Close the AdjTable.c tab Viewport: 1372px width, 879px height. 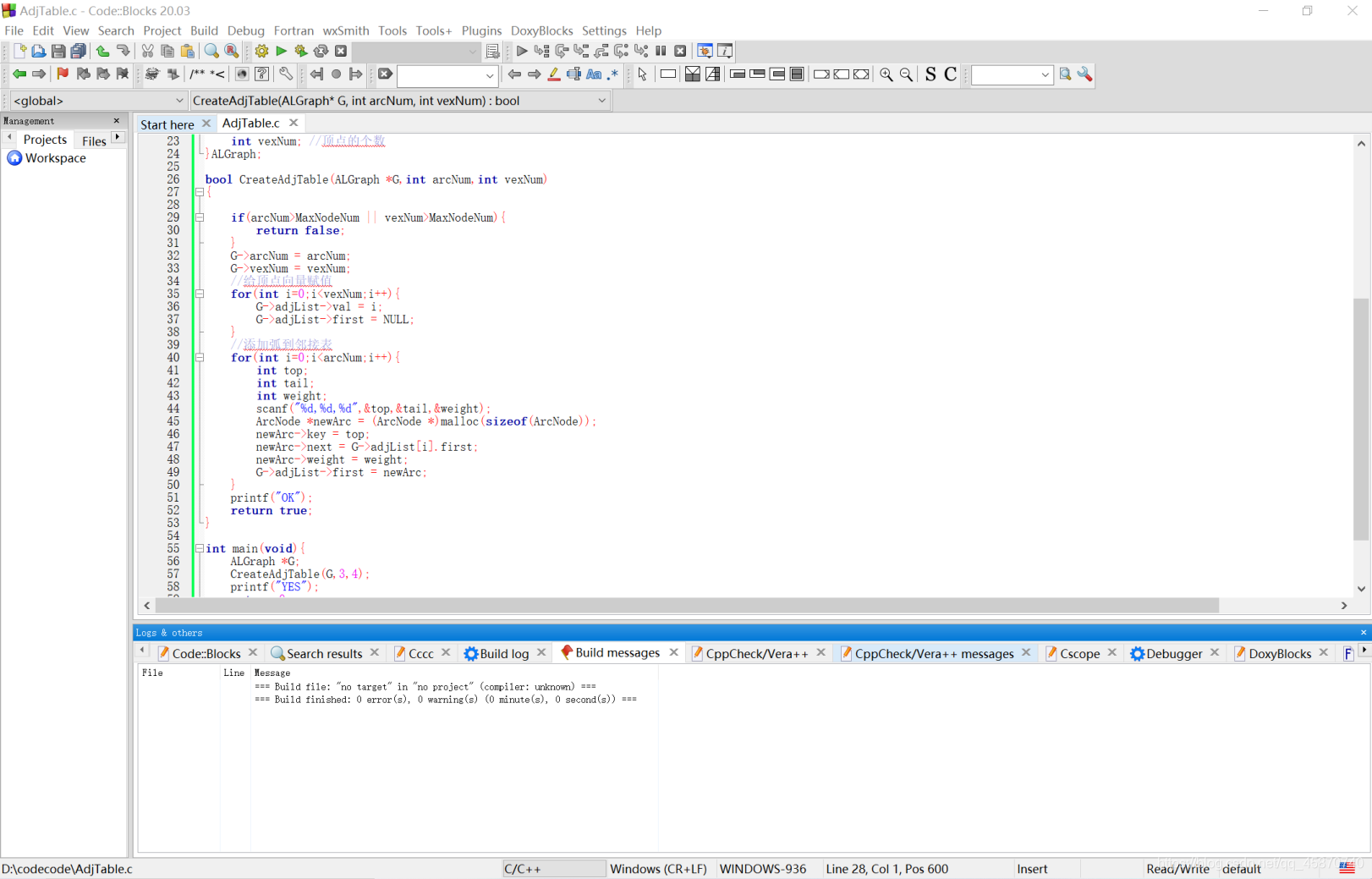click(x=294, y=123)
